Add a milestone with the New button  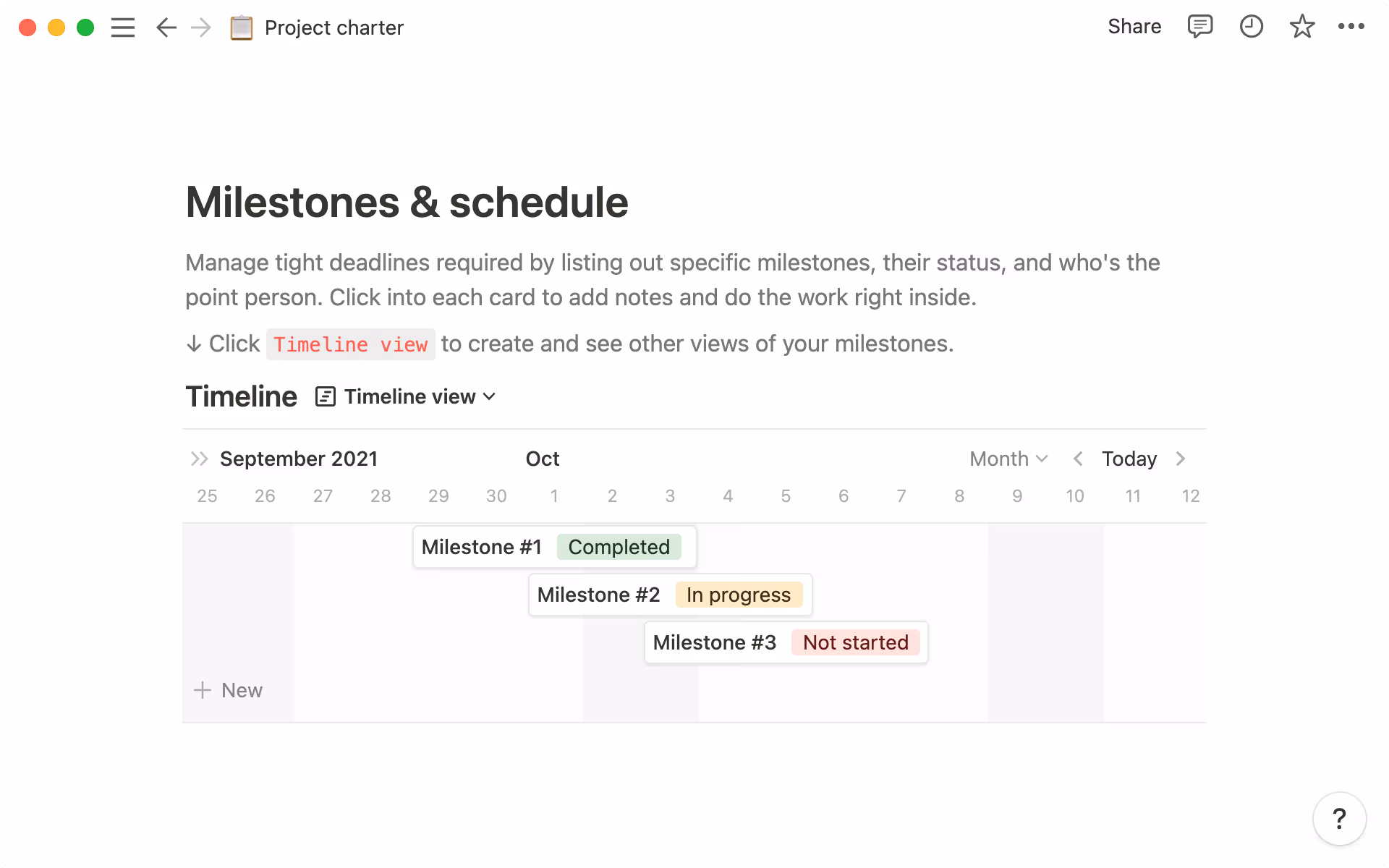230,690
